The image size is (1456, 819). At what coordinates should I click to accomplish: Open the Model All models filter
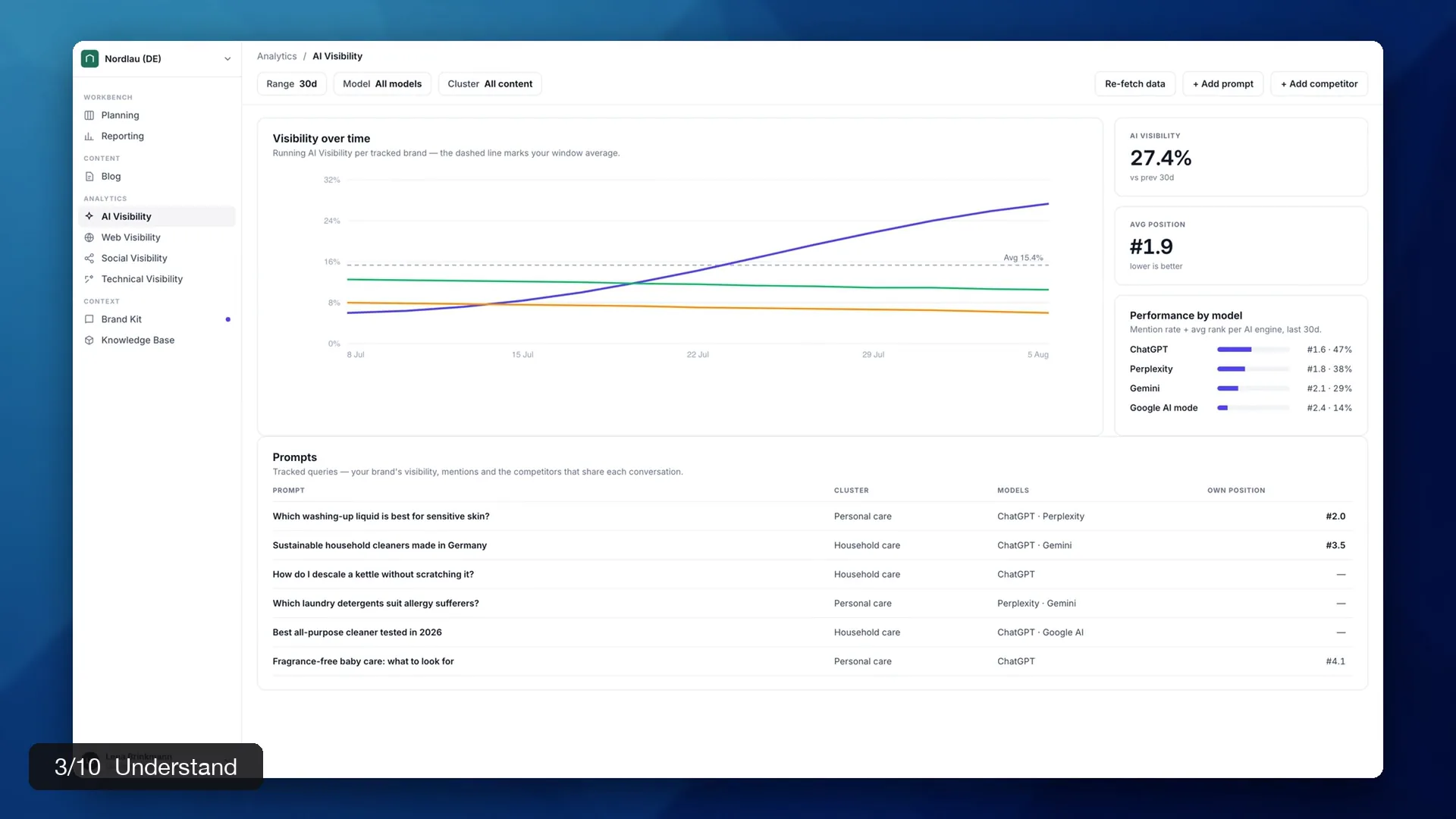click(x=382, y=84)
